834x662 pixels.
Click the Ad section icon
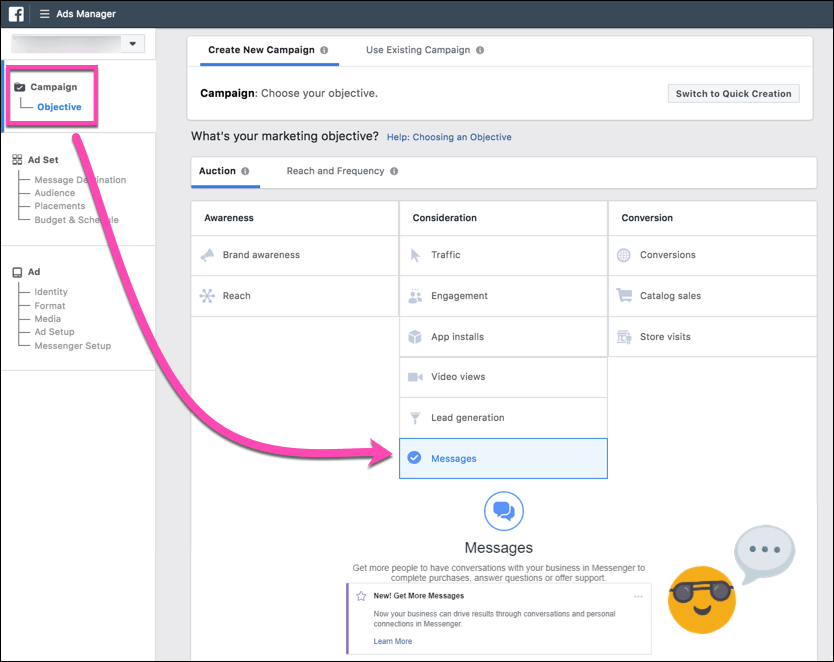(x=17, y=272)
